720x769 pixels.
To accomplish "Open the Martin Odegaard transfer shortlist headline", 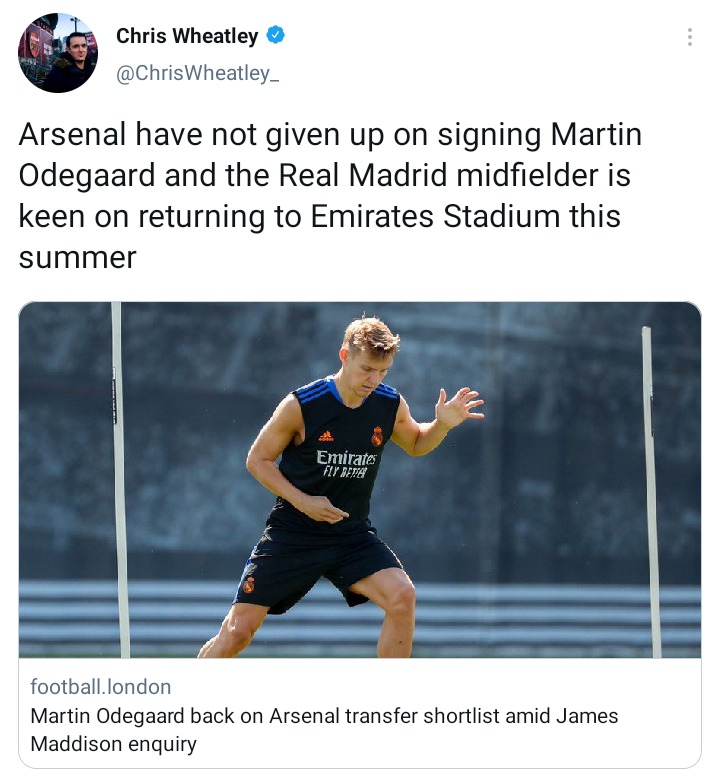I will pos(324,730).
